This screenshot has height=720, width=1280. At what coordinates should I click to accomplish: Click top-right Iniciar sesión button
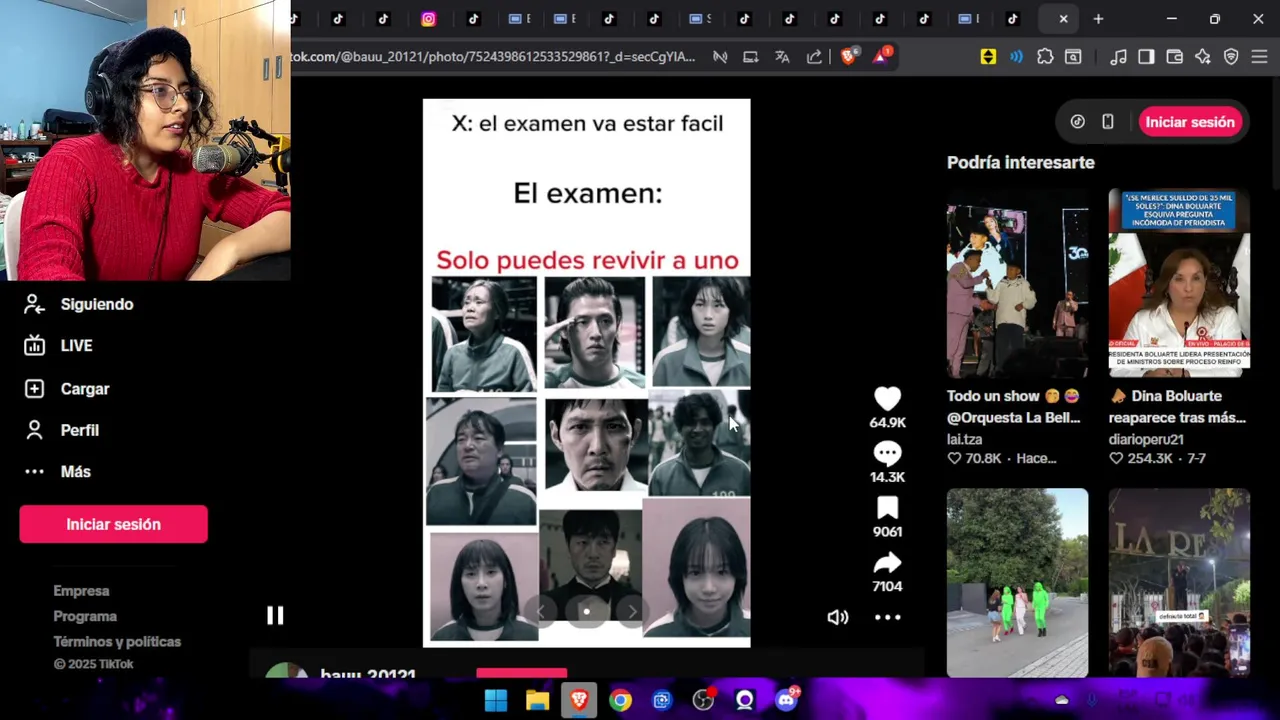tap(1190, 122)
